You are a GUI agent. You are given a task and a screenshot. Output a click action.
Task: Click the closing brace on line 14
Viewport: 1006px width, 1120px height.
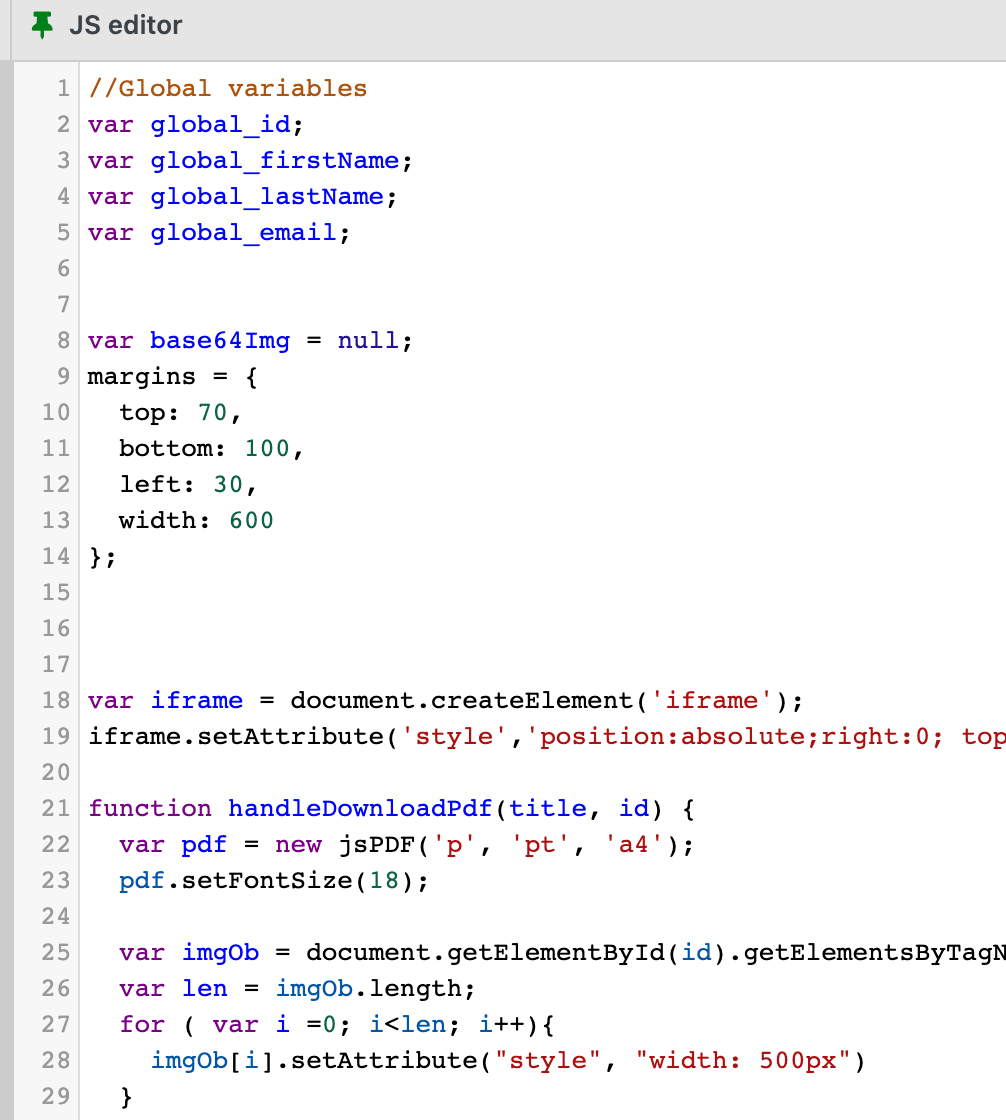(x=95, y=556)
